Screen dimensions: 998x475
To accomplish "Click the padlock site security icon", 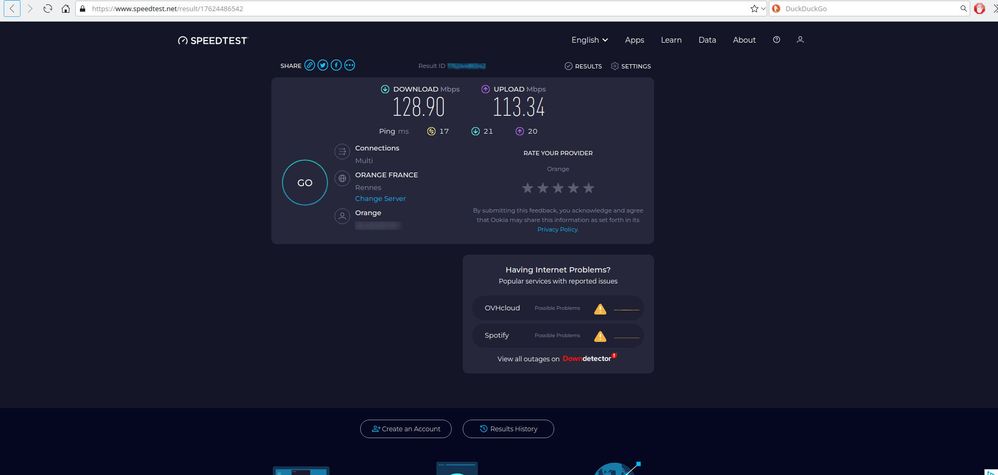I will point(82,9).
